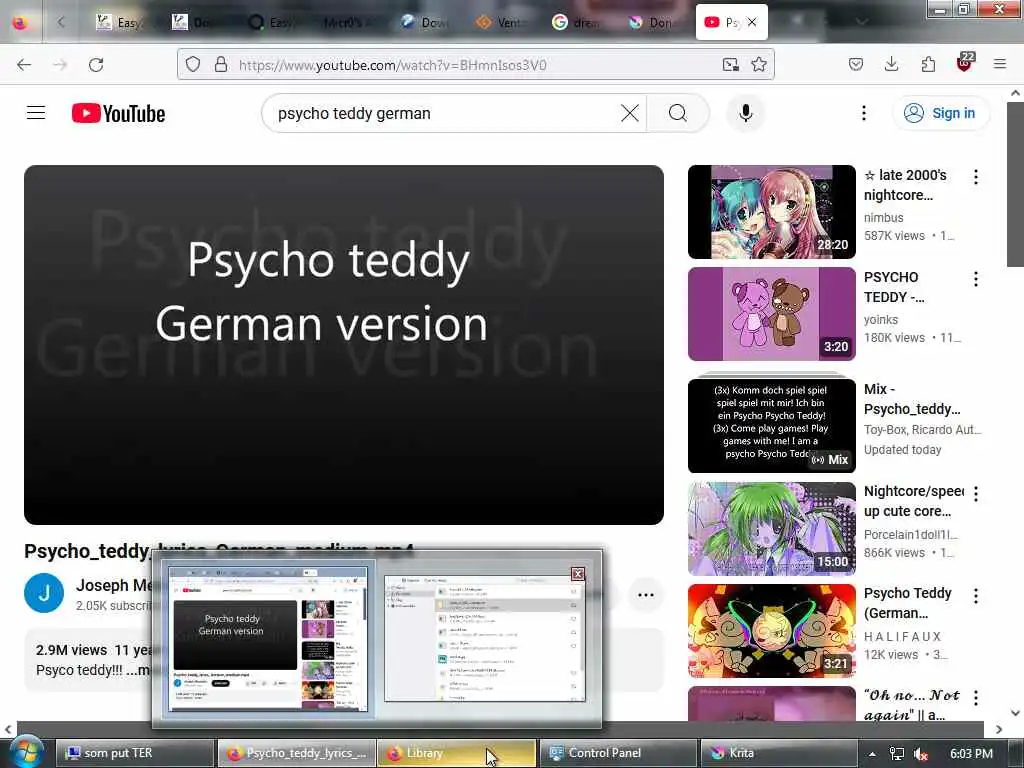Open the Mix - Psycho_teddy playlist title
The image size is (1024, 768).
pos(912,399)
